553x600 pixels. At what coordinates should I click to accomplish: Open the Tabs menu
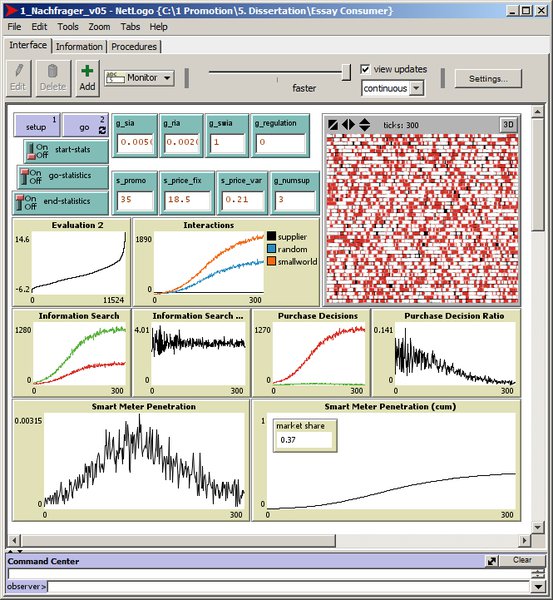(130, 27)
